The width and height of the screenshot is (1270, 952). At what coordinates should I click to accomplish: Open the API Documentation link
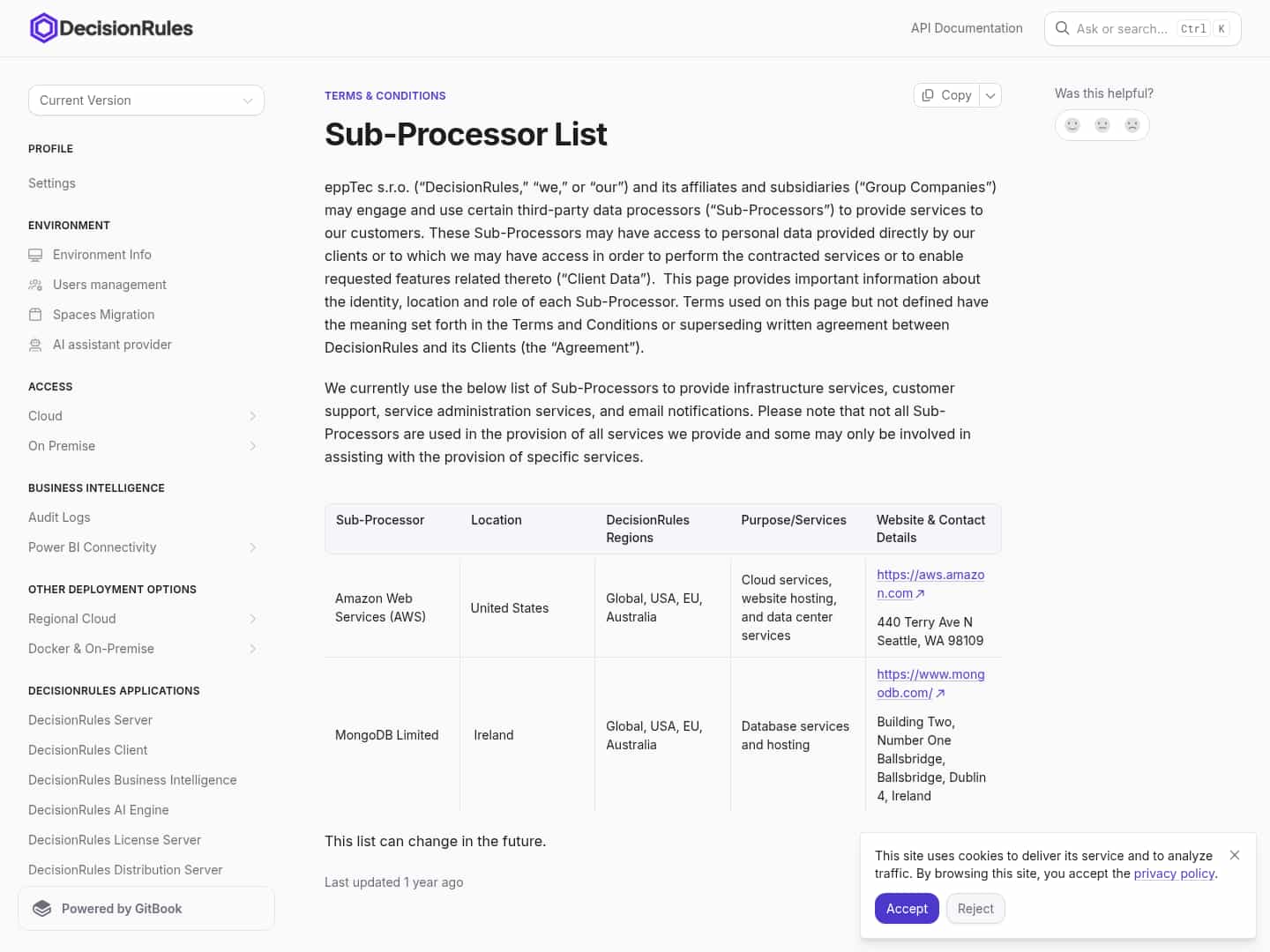coord(967,28)
